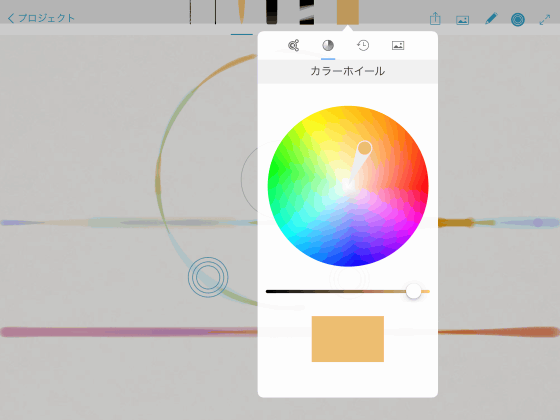The image size is (560, 420).
Task: Tap the concentric circles touch control on the canvas
Action: click(208, 277)
